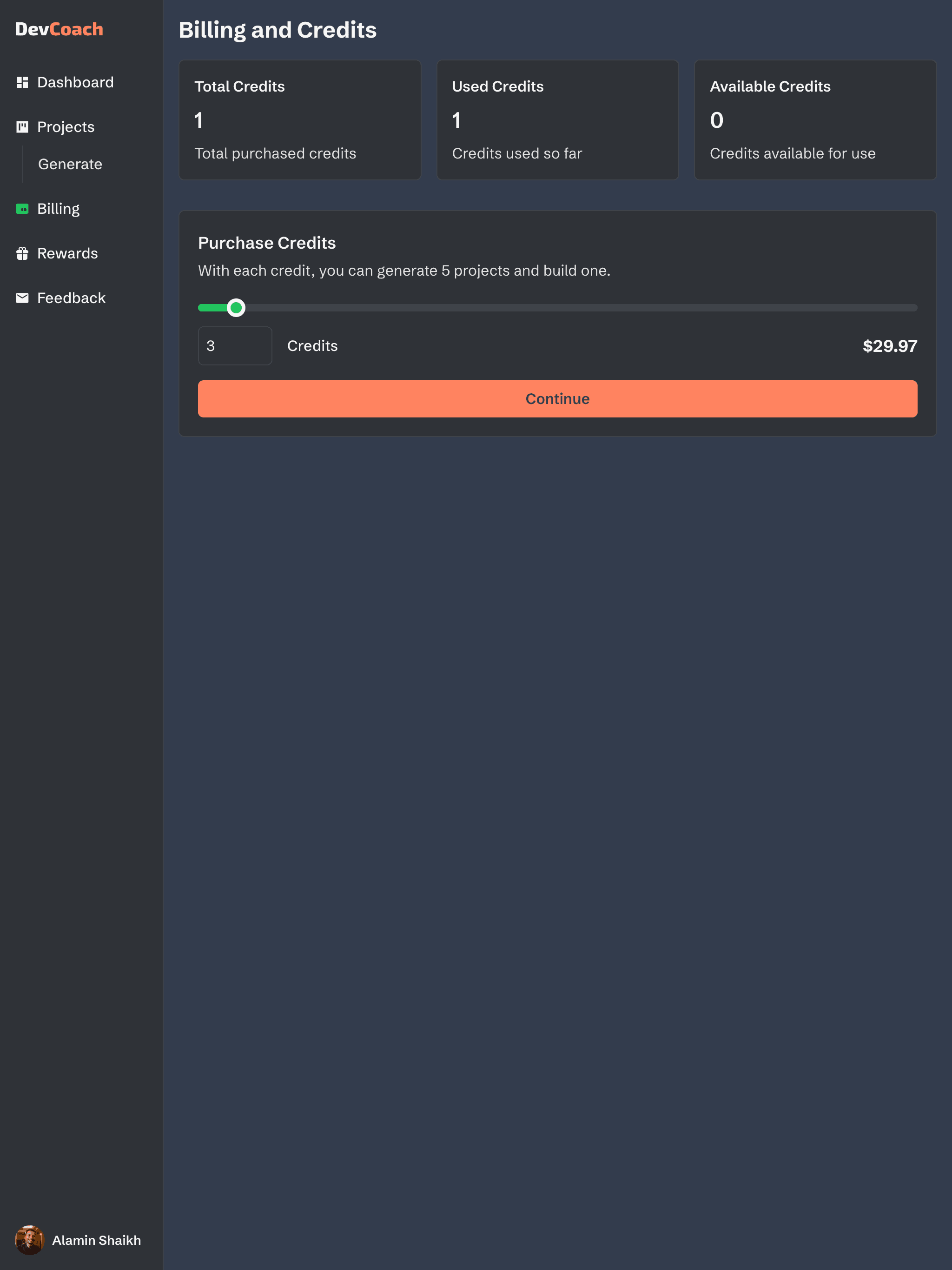Select the Total Credits card

pos(300,120)
